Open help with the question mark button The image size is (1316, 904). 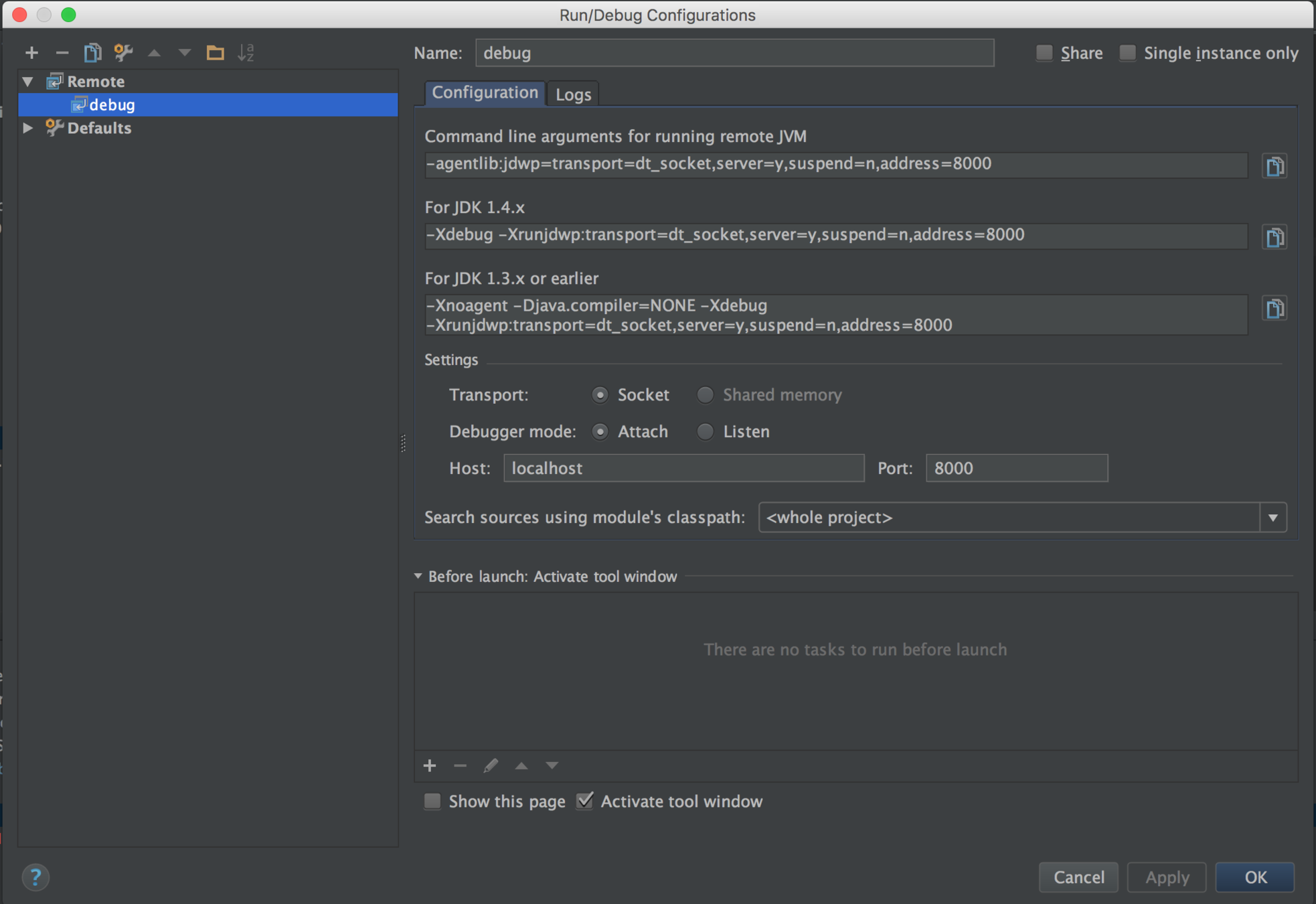[35, 877]
